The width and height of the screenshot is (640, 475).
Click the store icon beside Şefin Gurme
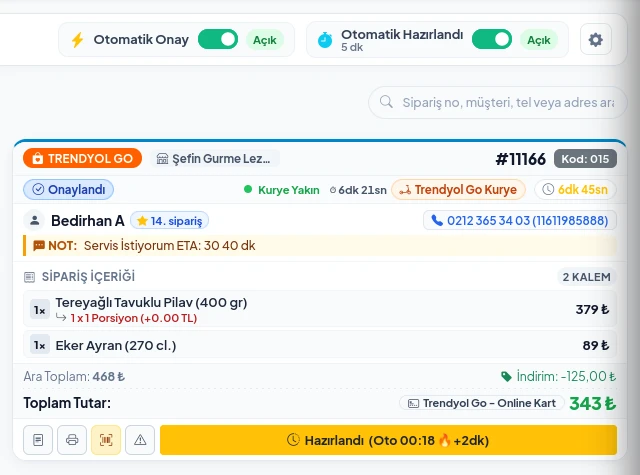point(162,158)
